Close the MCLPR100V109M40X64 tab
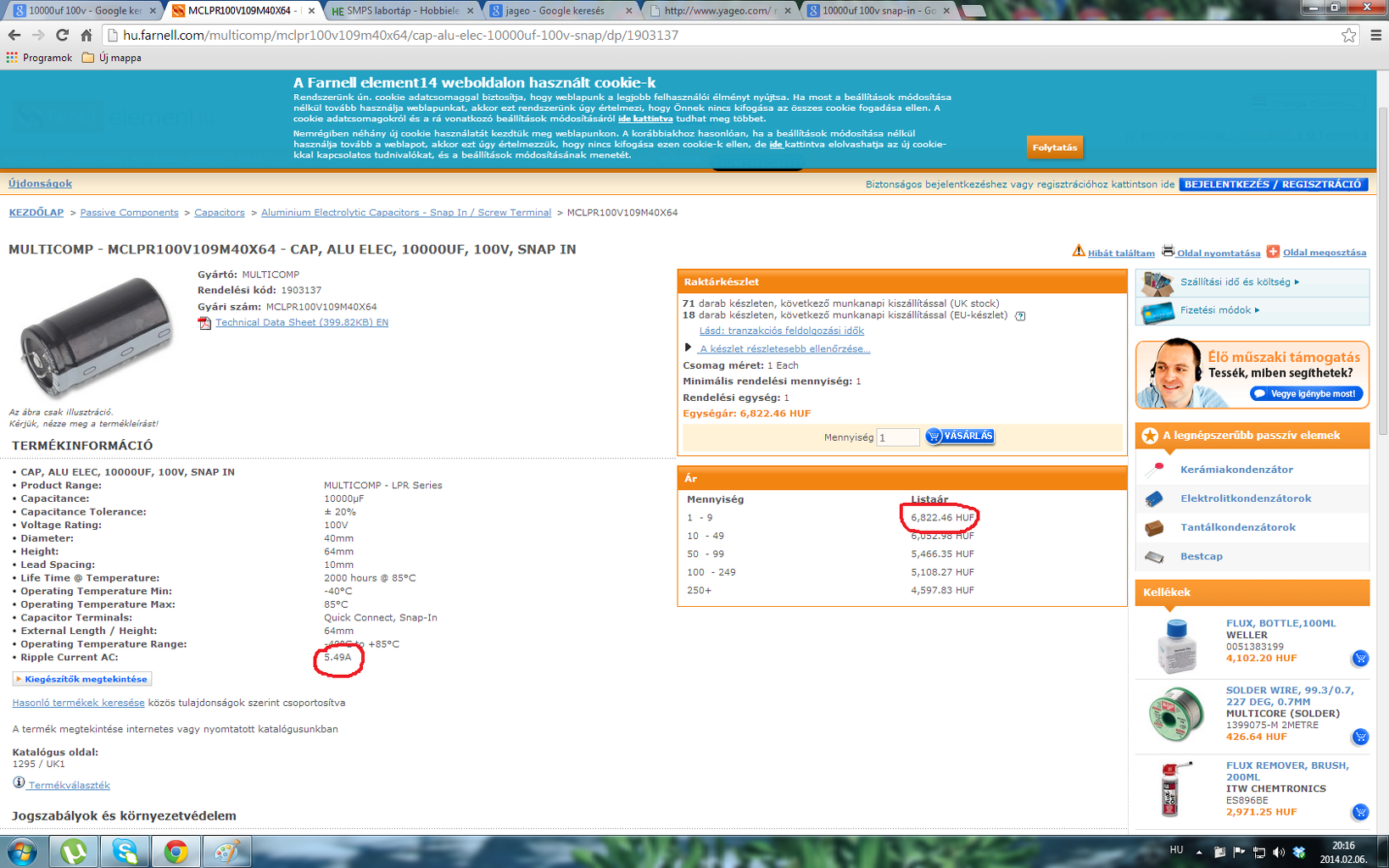Viewport: 1389px width, 868px height. point(311,11)
